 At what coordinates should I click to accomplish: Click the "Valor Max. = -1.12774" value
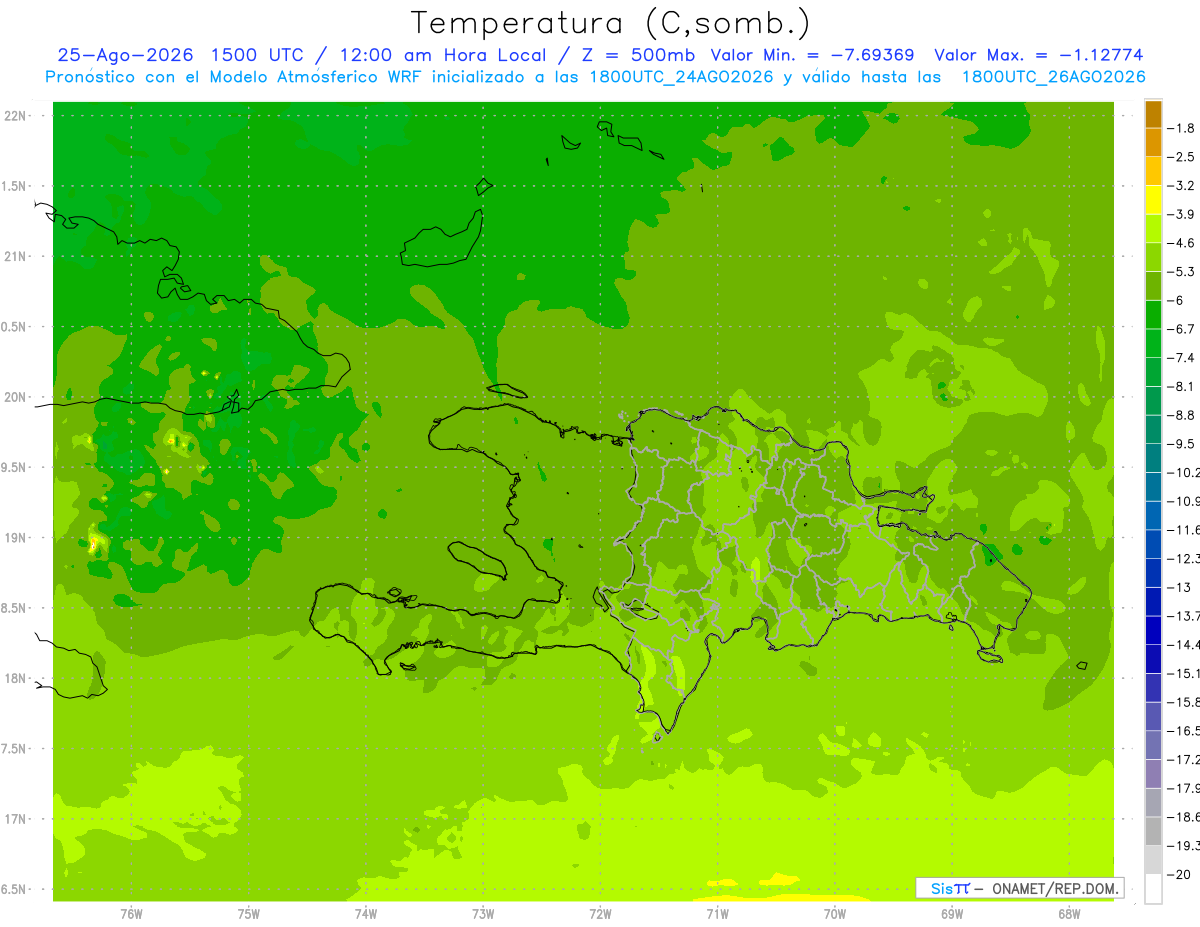[1038, 55]
